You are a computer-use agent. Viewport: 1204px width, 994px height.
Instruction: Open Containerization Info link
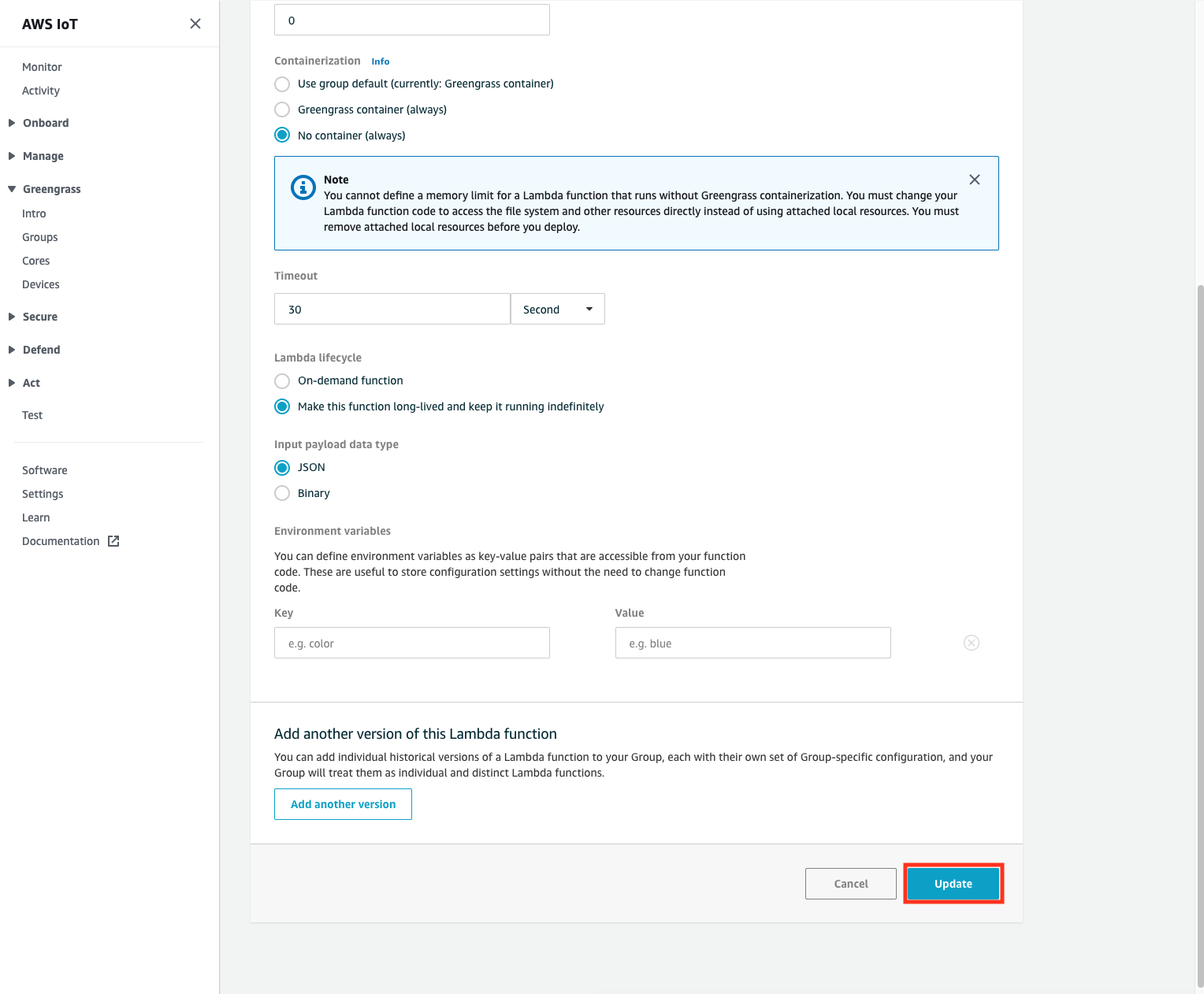pos(381,61)
